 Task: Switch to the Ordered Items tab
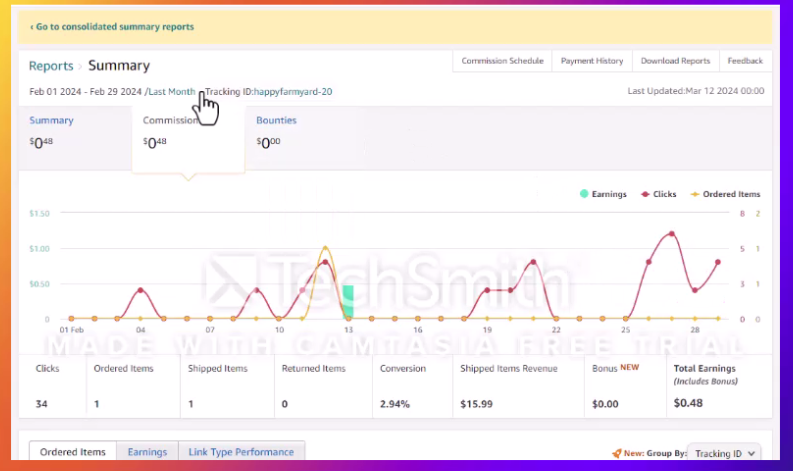coord(73,452)
